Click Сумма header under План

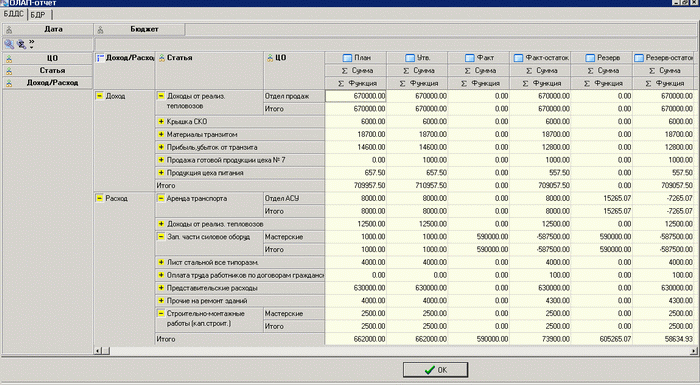356,71
